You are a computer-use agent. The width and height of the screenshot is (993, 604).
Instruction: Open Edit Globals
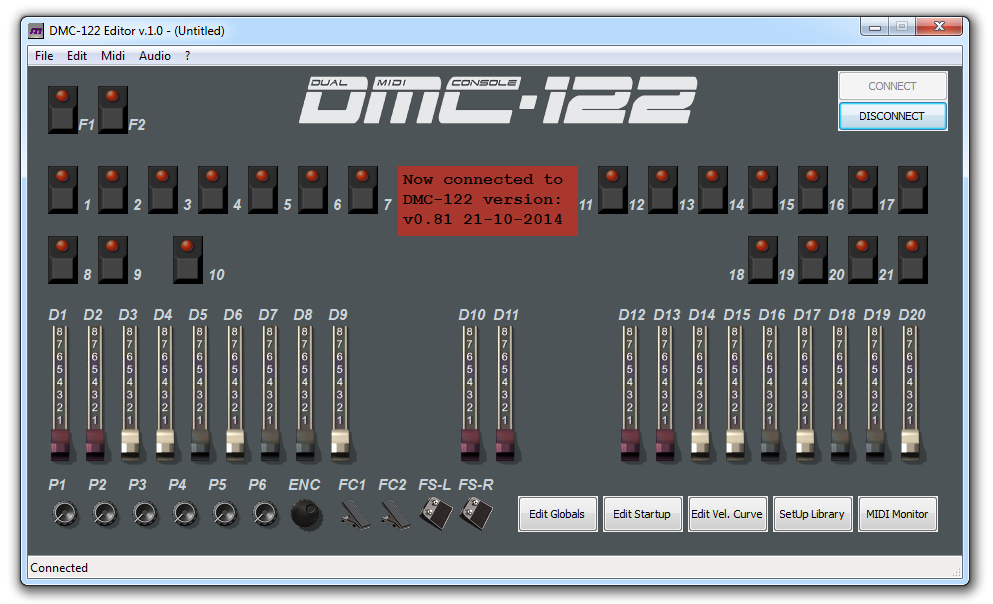point(557,514)
